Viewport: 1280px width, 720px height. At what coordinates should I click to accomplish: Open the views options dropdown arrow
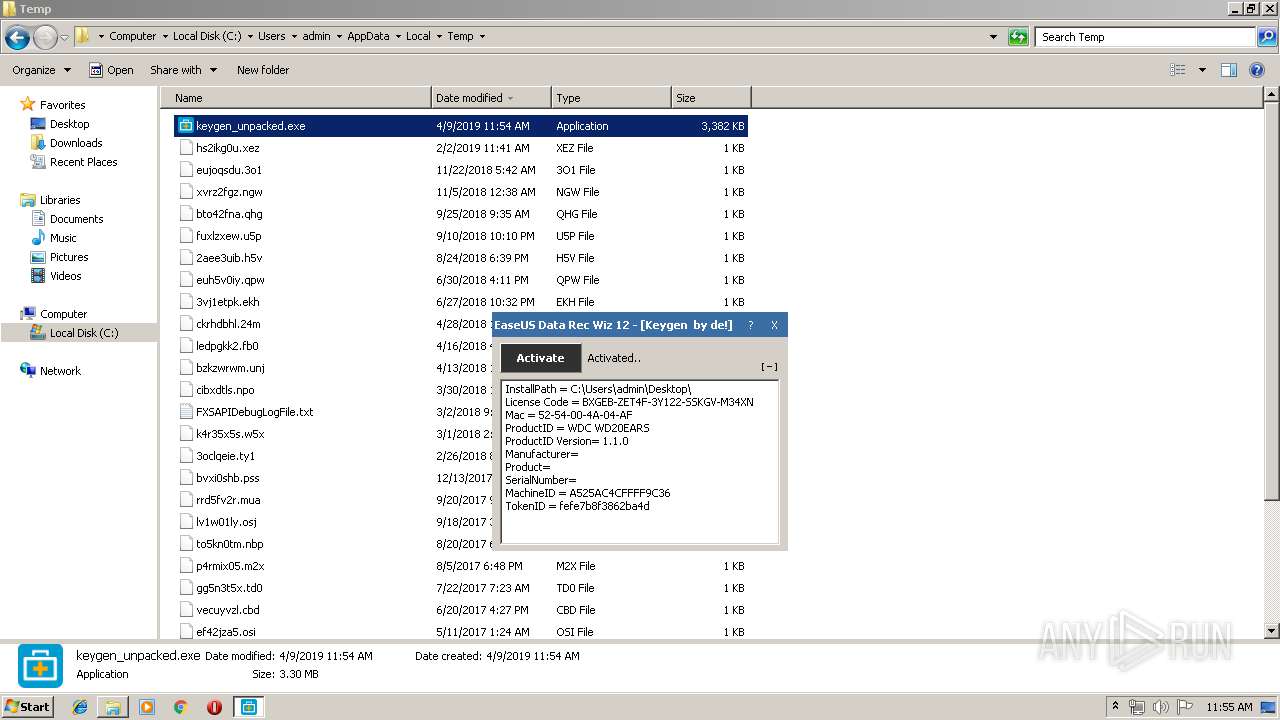pyautogui.click(x=1202, y=70)
